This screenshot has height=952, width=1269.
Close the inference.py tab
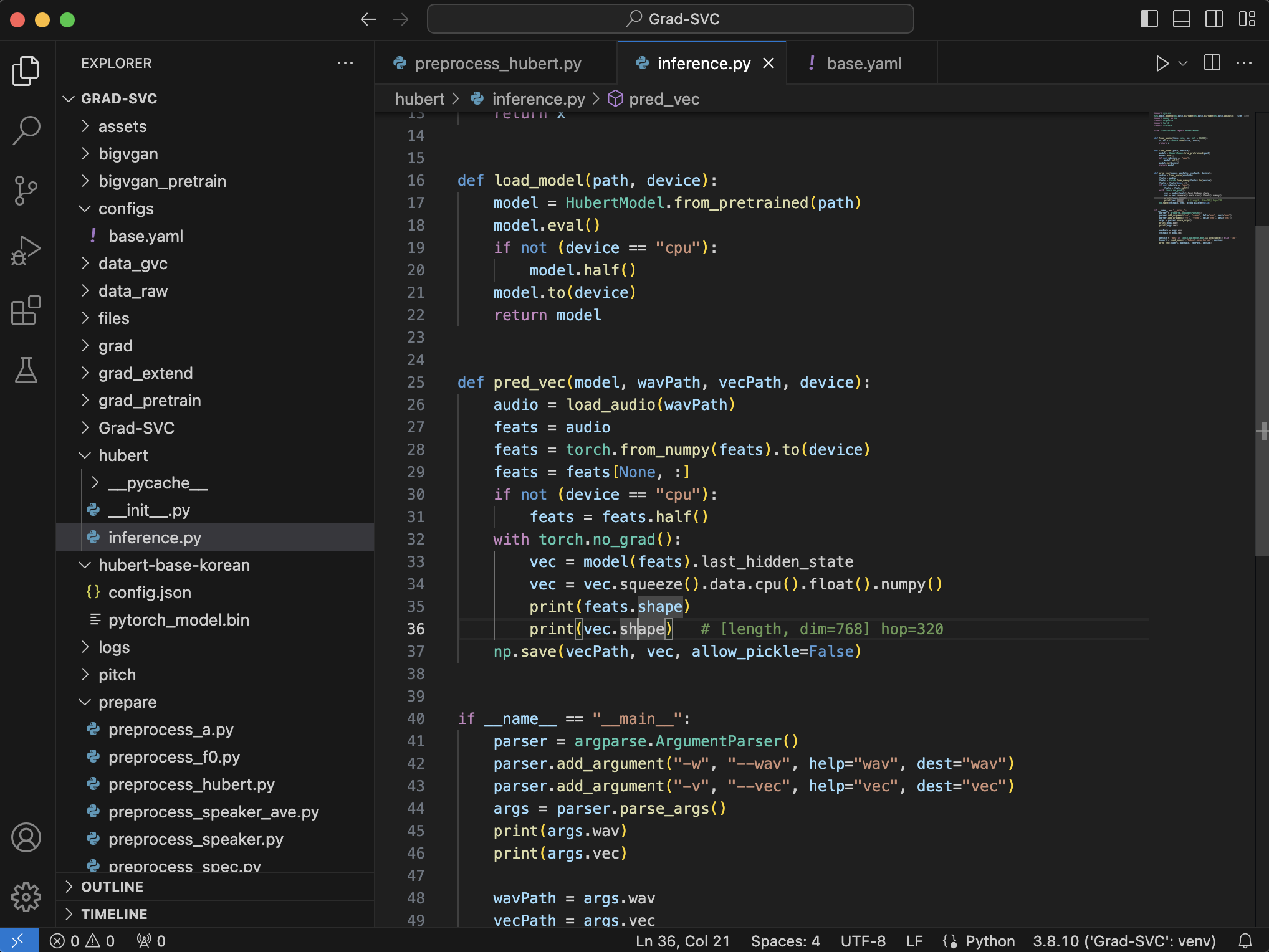click(769, 64)
